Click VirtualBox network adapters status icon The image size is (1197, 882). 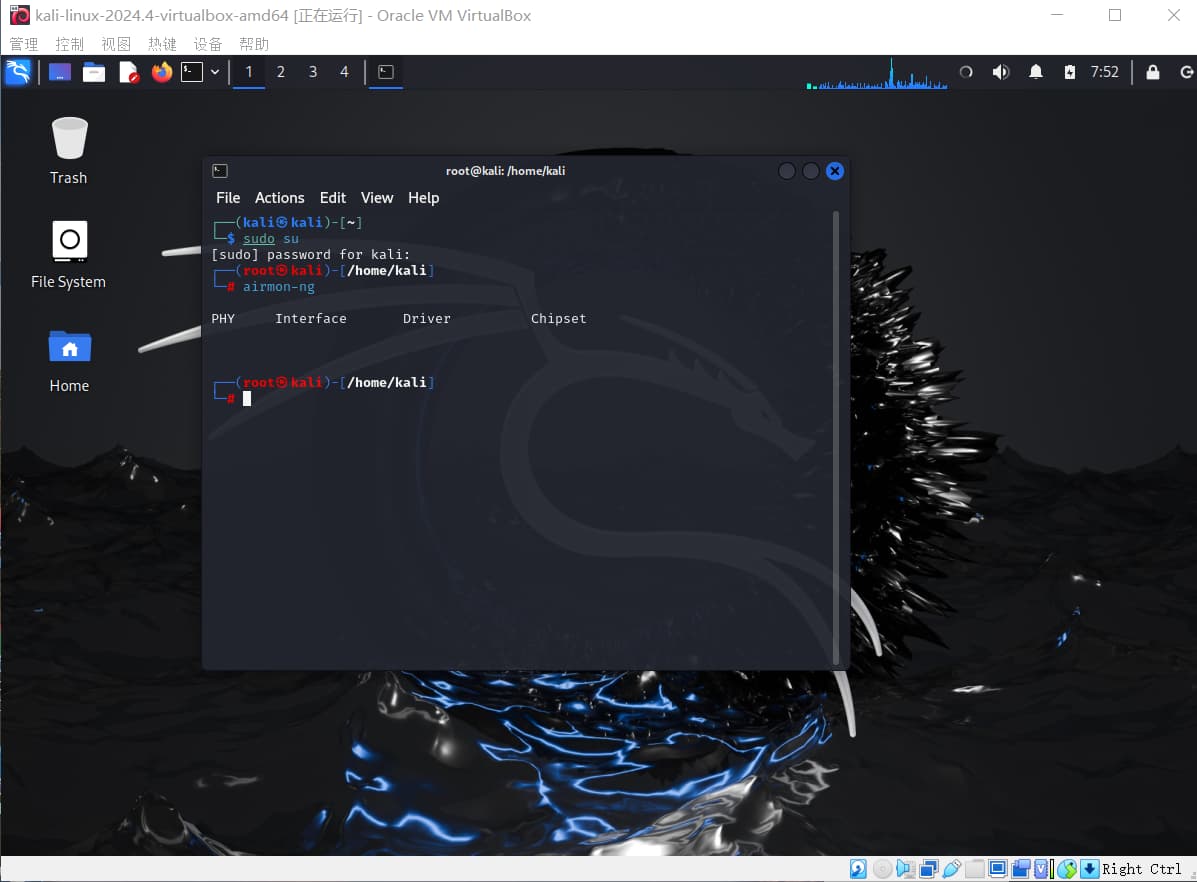pyautogui.click(x=929, y=869)
